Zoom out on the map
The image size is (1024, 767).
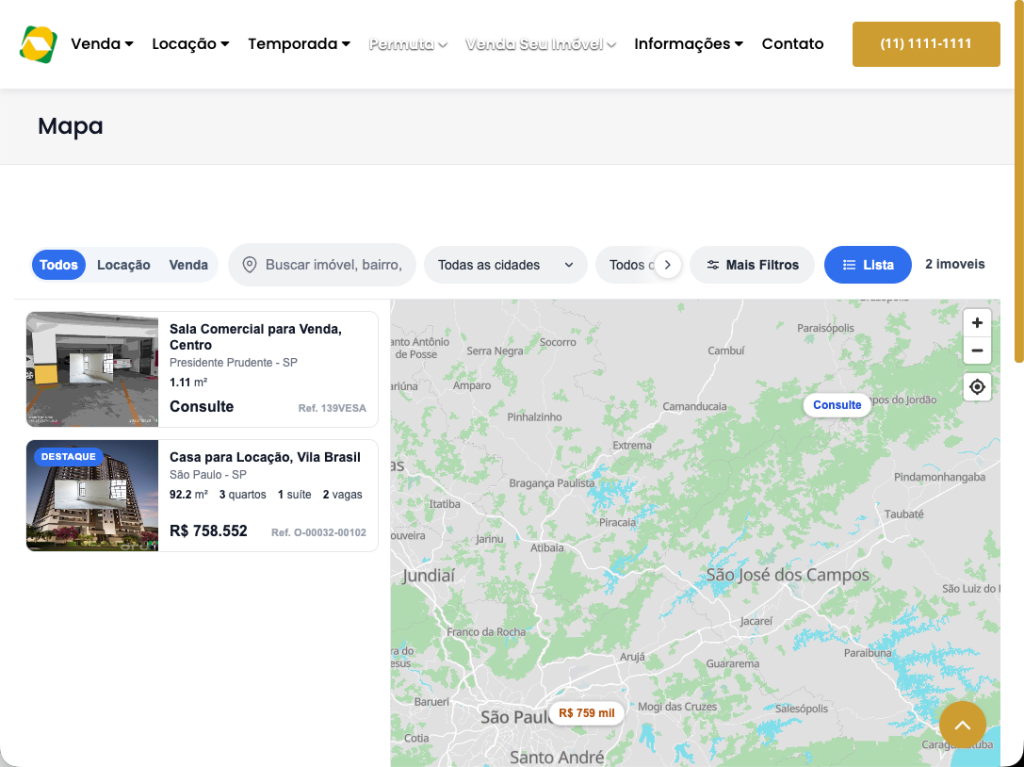click(x=977, y=351)
